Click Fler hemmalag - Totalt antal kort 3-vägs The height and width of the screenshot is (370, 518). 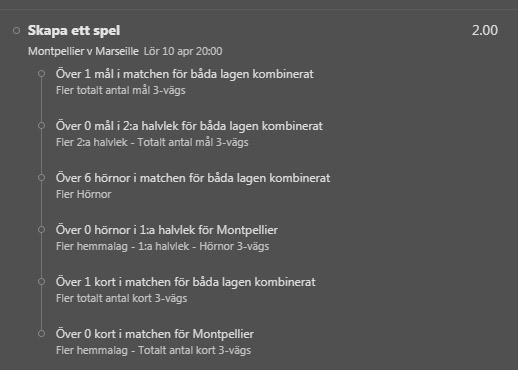click(153, 350)
